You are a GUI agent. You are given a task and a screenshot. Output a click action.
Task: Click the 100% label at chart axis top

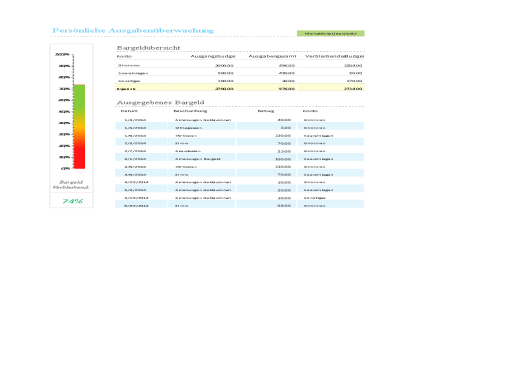point(62,54)
